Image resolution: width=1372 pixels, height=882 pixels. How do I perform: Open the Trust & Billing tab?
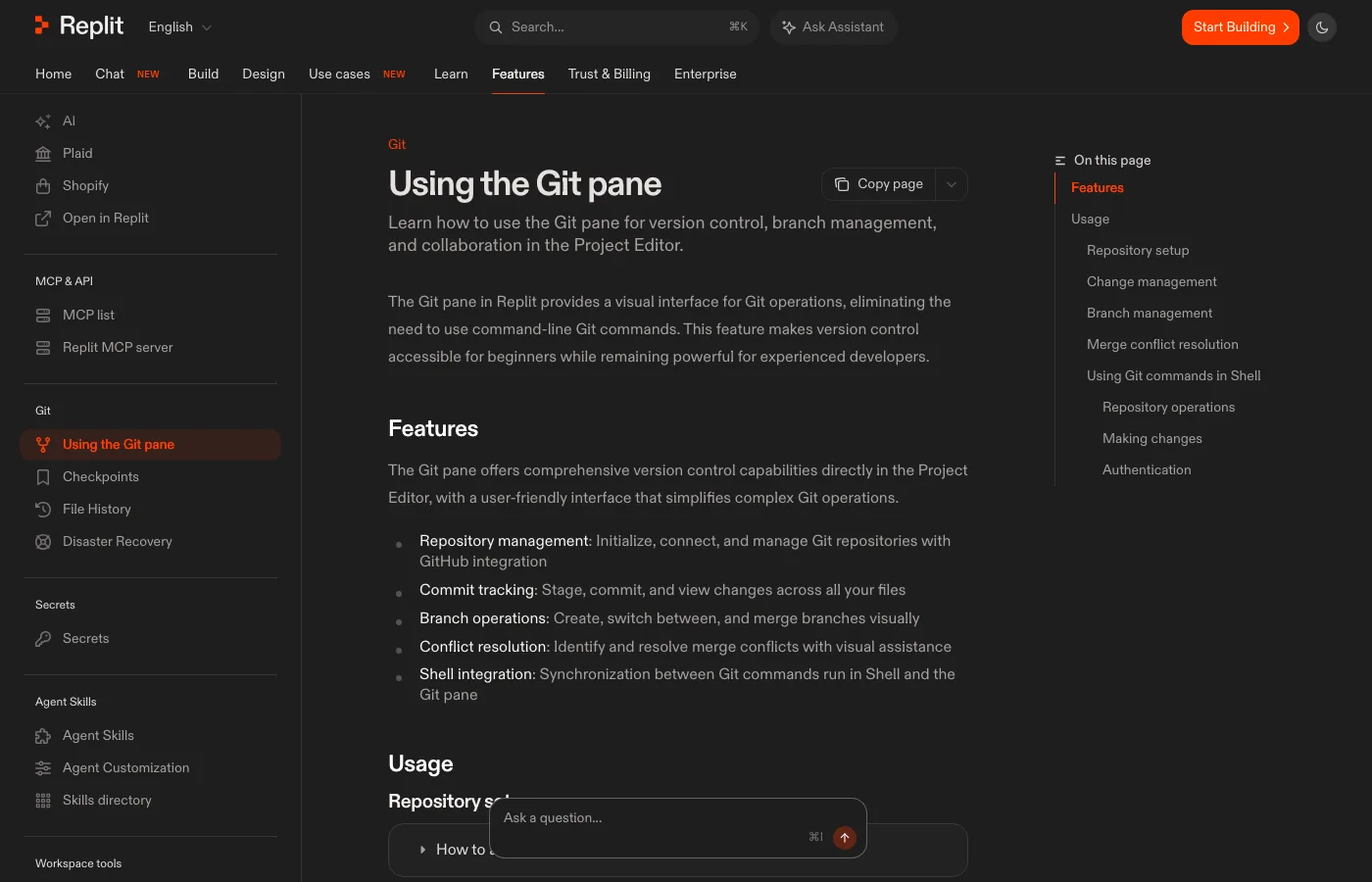point(610,73)
